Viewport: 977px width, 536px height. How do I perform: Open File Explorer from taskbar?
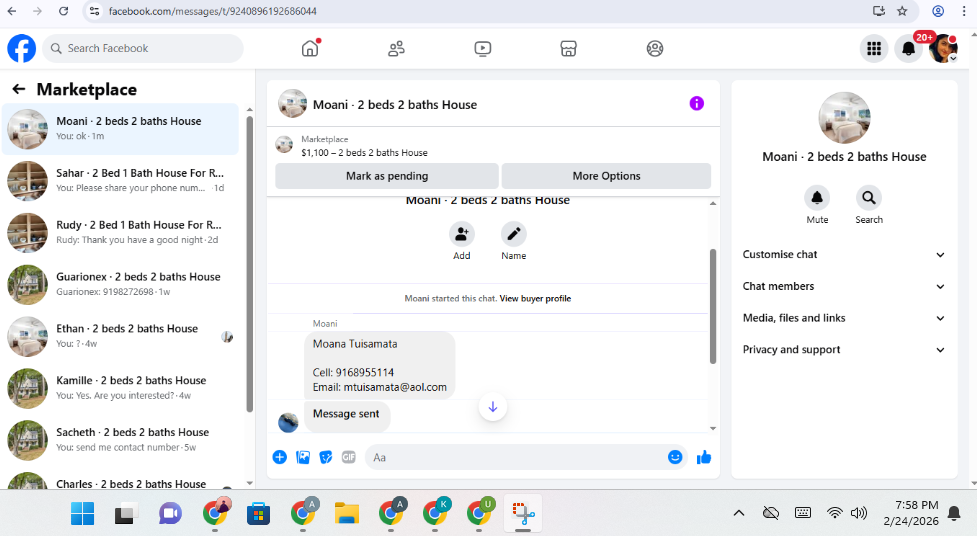[347, 514]
